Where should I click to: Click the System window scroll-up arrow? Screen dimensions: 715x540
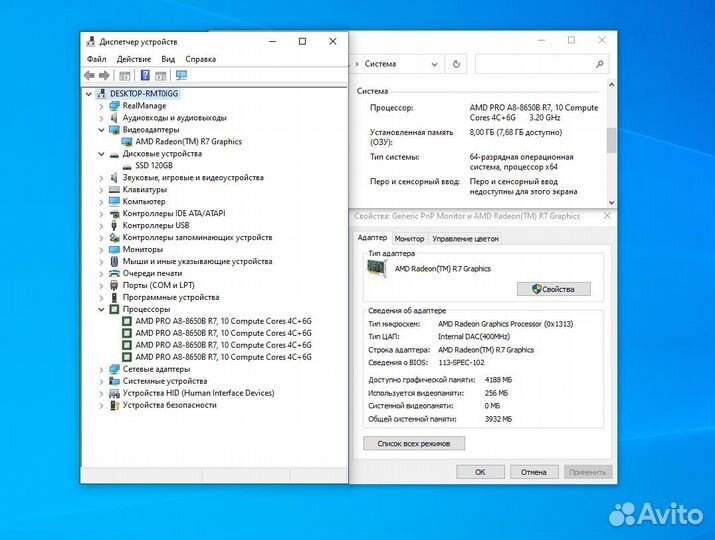tap(611, 85)
